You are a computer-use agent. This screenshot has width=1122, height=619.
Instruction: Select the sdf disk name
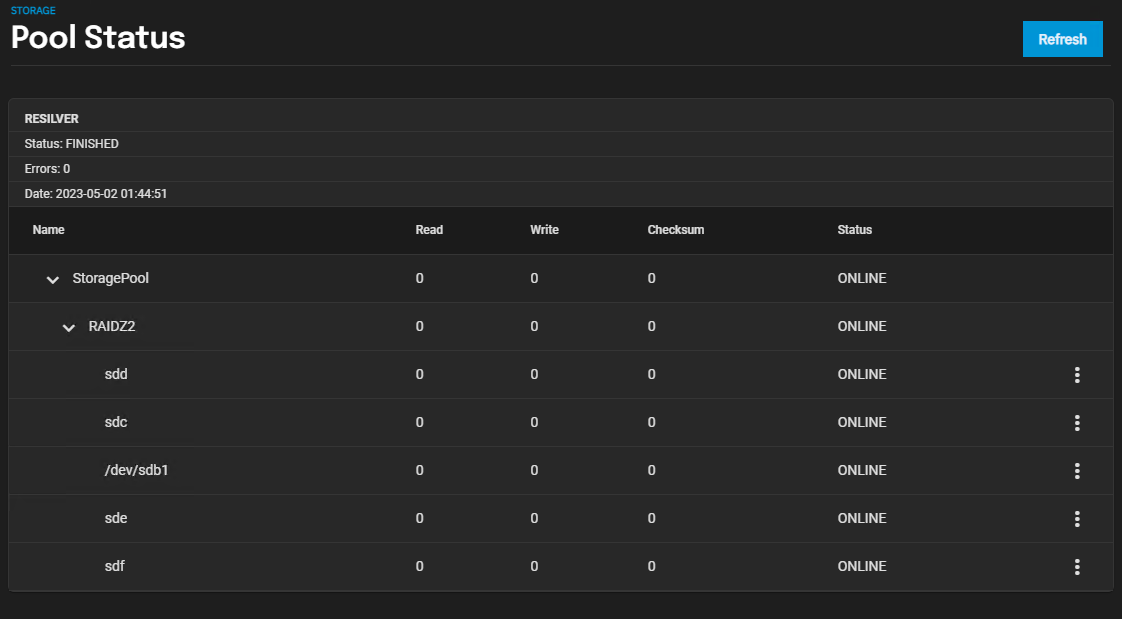(114, 565)
